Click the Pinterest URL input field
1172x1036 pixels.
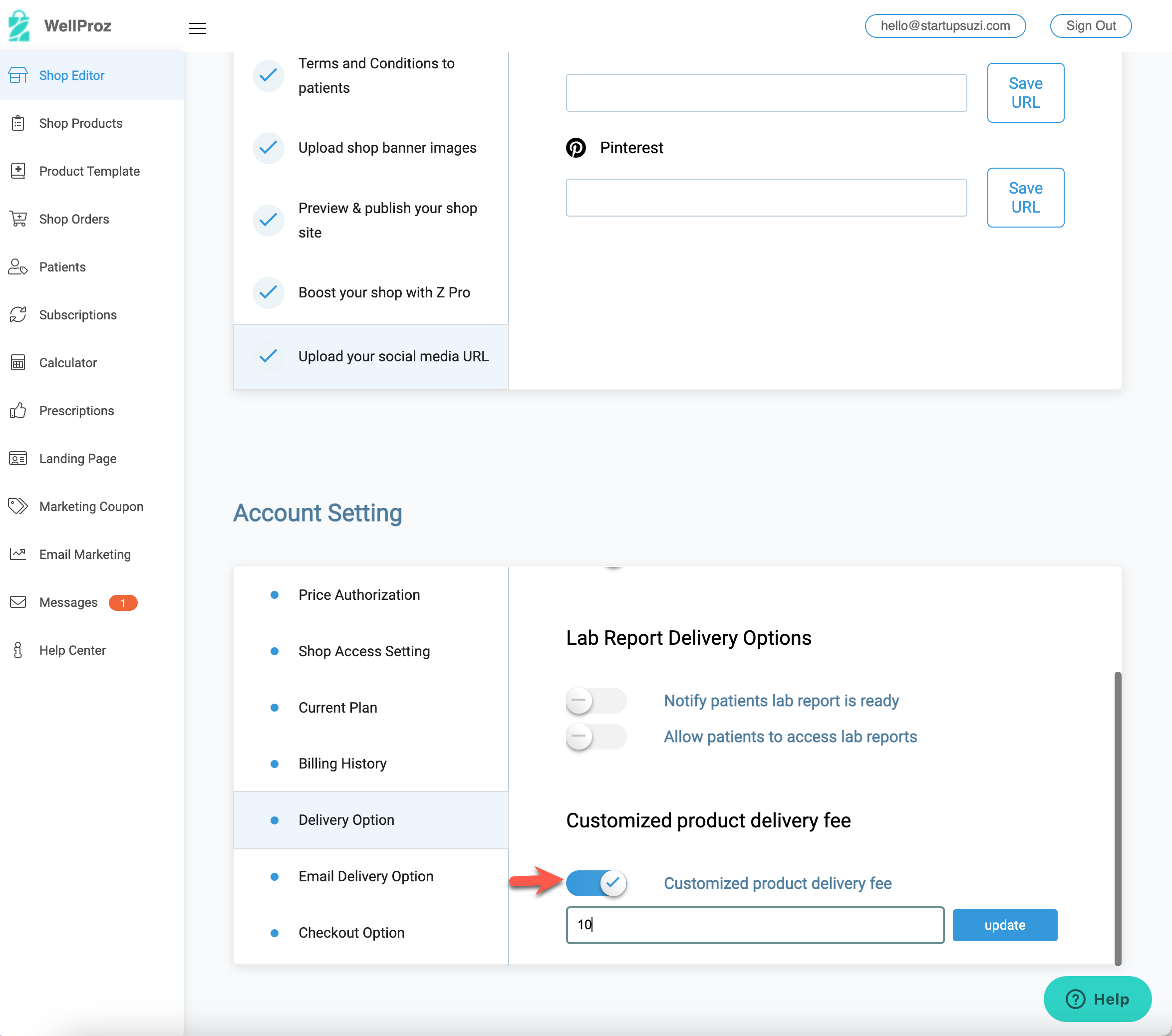coord(766,198)
